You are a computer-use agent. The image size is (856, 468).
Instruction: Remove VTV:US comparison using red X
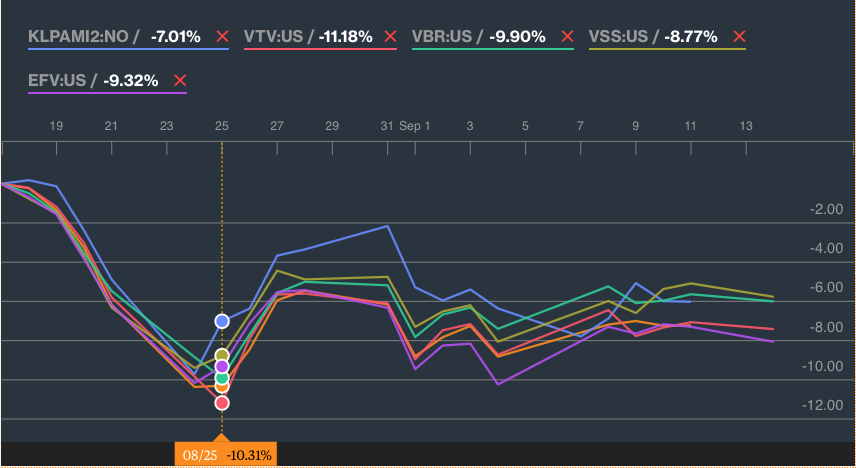(x=390, y=37)
